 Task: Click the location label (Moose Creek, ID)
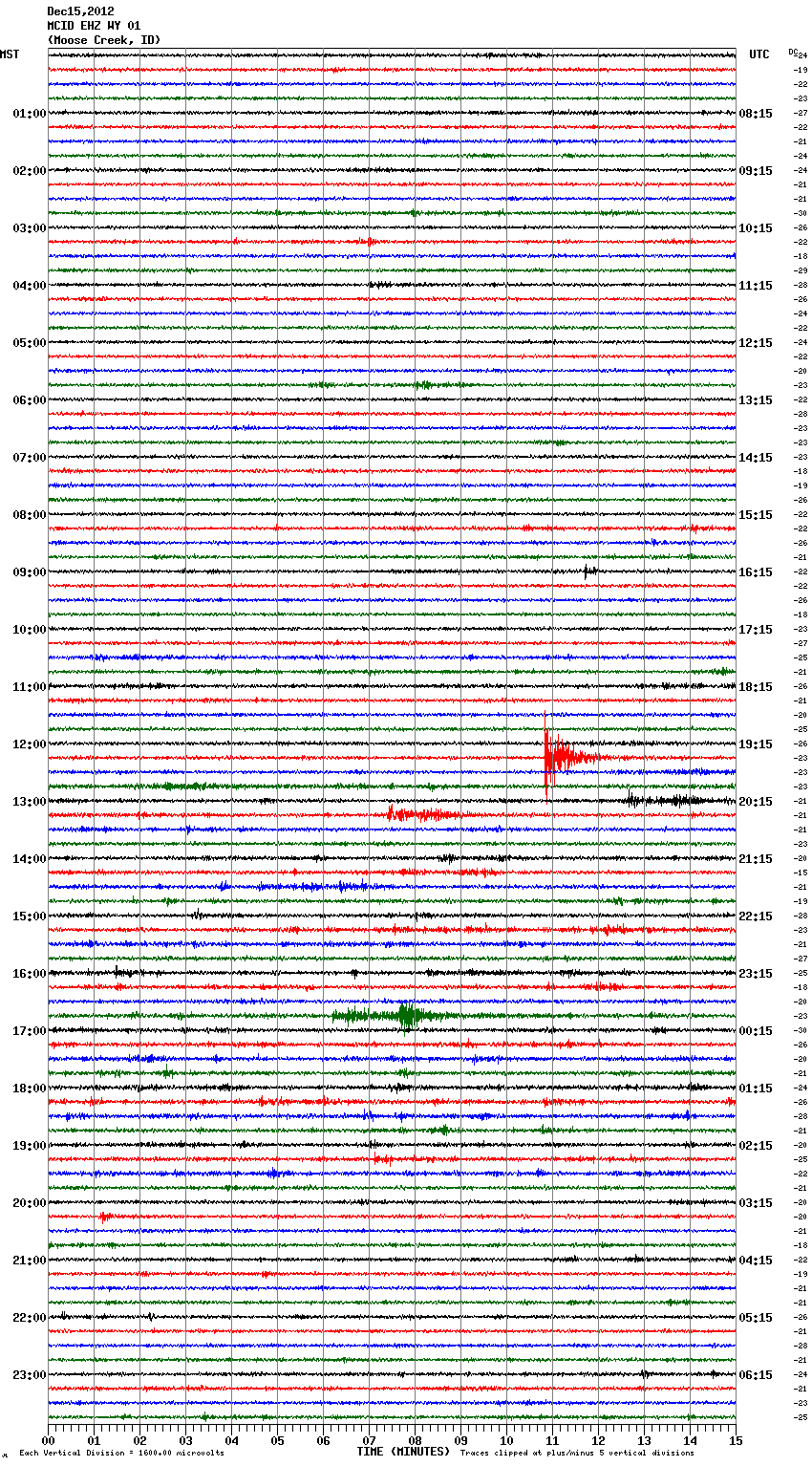104,40
